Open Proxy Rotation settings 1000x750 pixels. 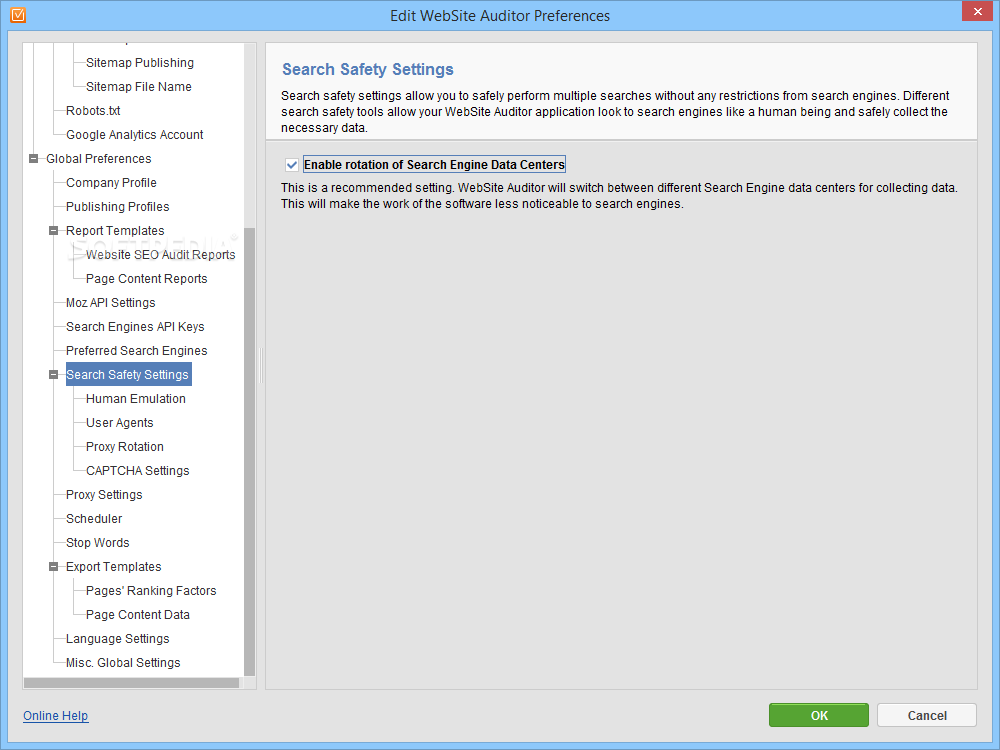click(125, 447)
